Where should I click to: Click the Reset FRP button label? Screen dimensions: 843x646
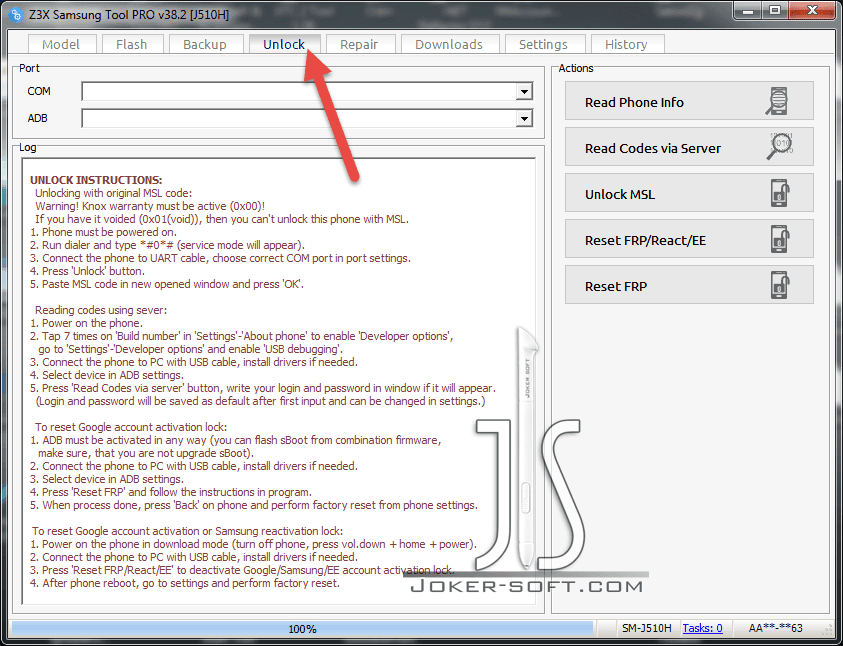(616, 286)
